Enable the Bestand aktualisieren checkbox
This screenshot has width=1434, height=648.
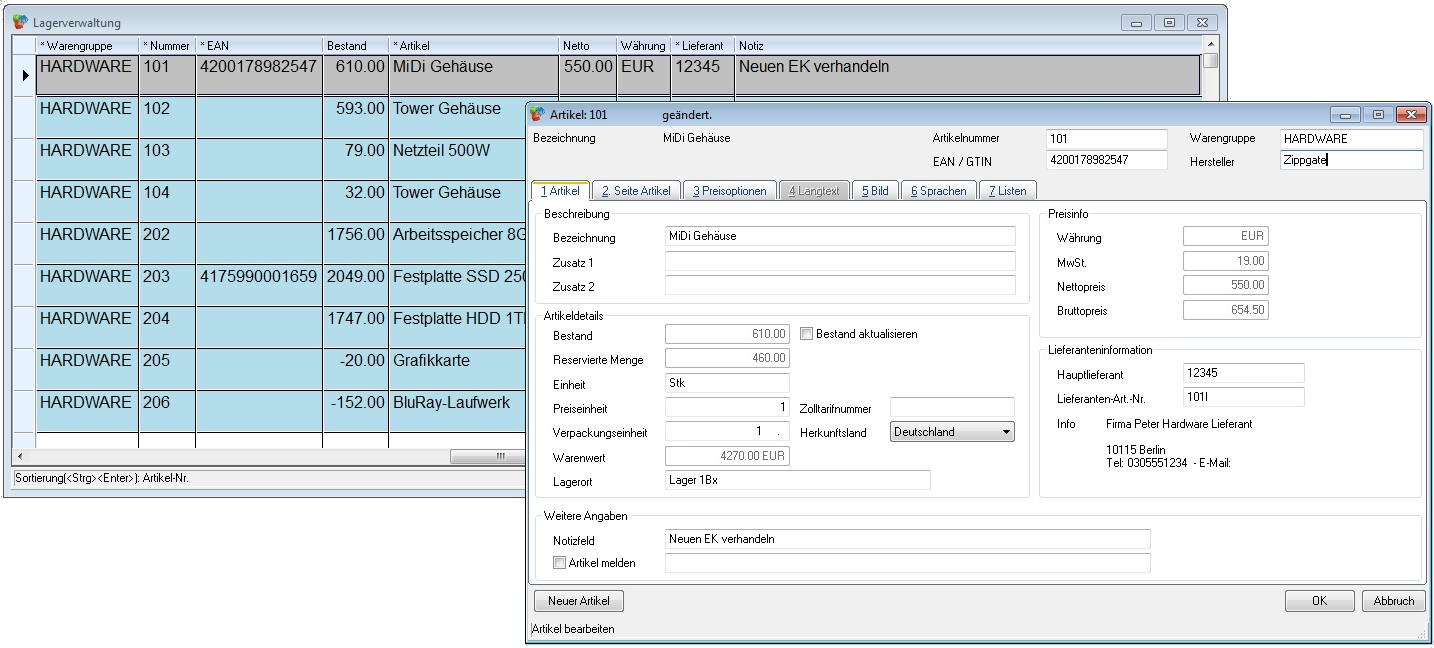pyautogui.click(x=807, y=334)
